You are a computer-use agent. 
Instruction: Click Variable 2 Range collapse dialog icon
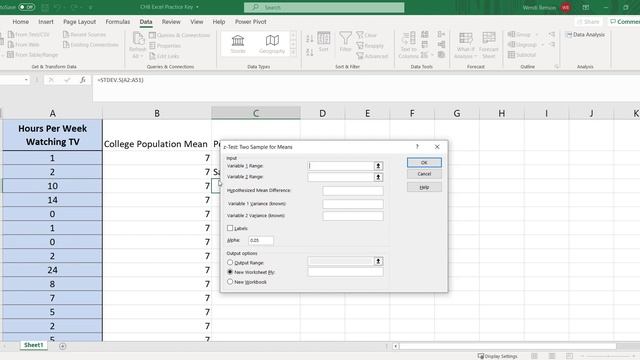click(x=378, y=177)
